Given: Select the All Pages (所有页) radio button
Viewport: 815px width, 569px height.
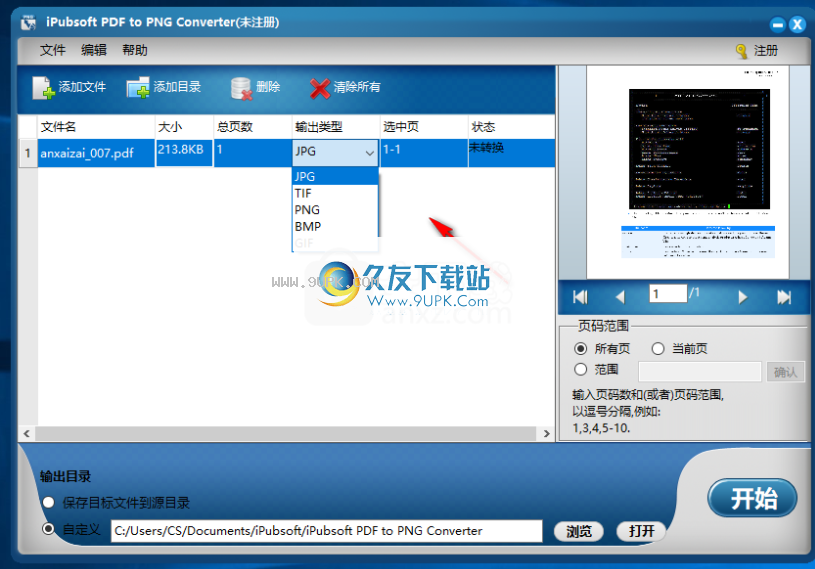Looking at the screenshot, I should point(581,348).
